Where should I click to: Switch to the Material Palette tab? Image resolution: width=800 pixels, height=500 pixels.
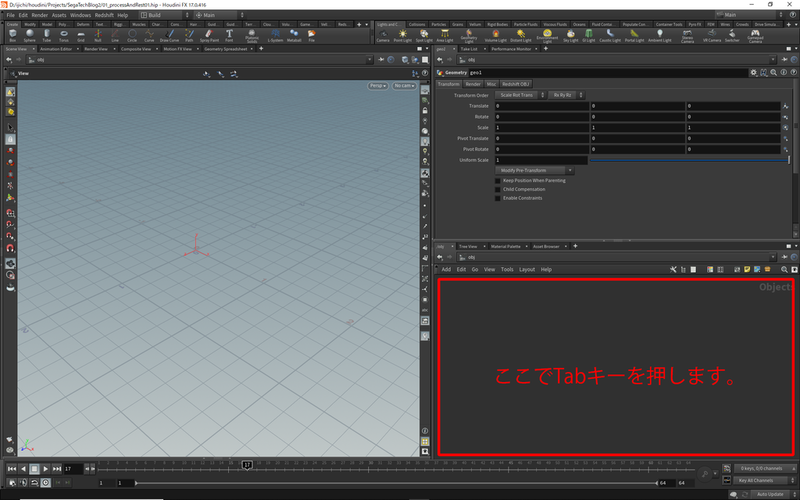[506, 246]
